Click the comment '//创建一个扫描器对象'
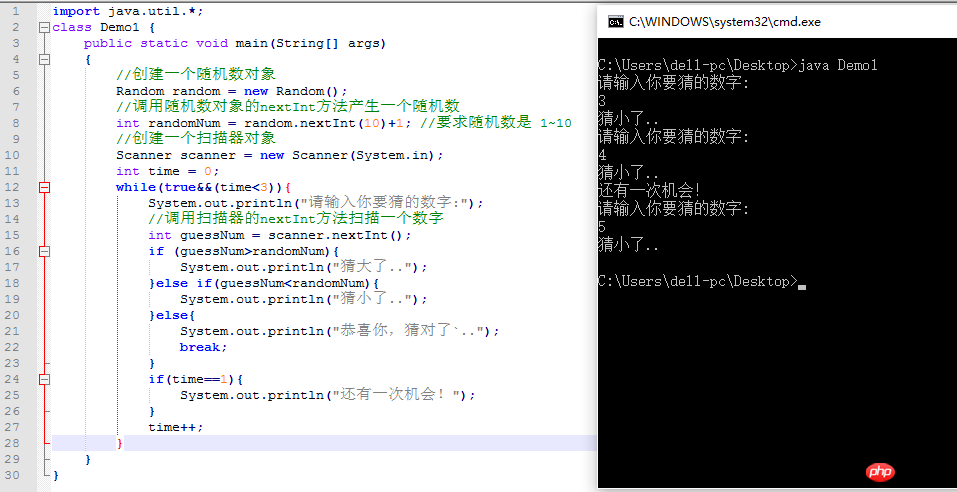Screen dimensions: 957x492 pyautogui.click(x=197, y=139)
